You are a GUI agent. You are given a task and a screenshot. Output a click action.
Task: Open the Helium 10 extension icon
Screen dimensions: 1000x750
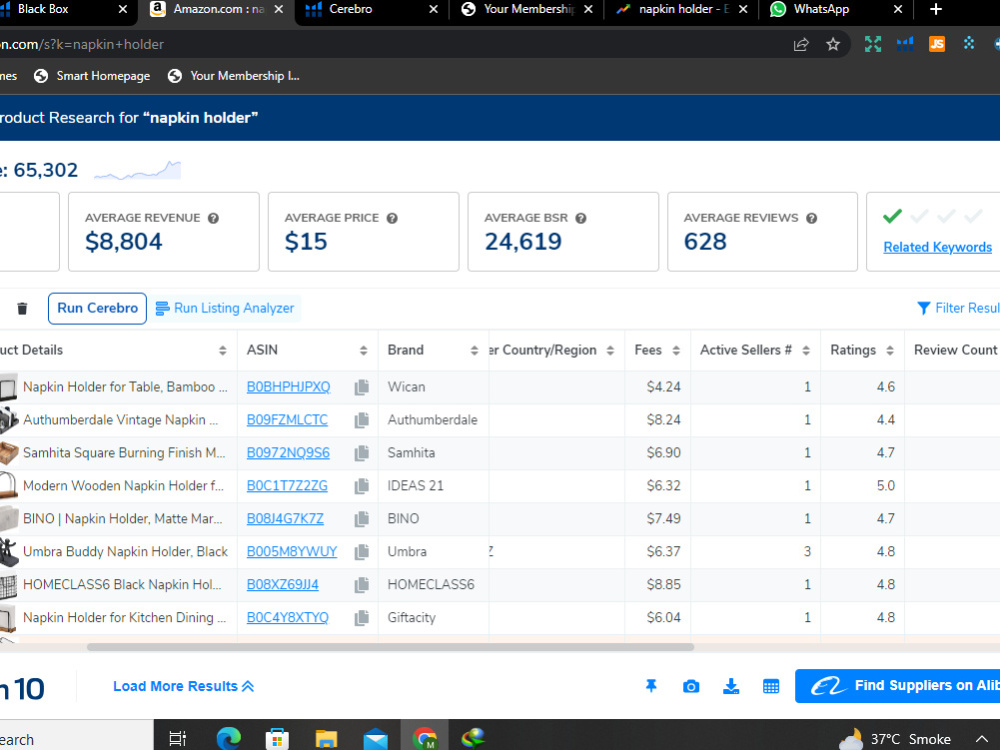[x=905, y=44]
